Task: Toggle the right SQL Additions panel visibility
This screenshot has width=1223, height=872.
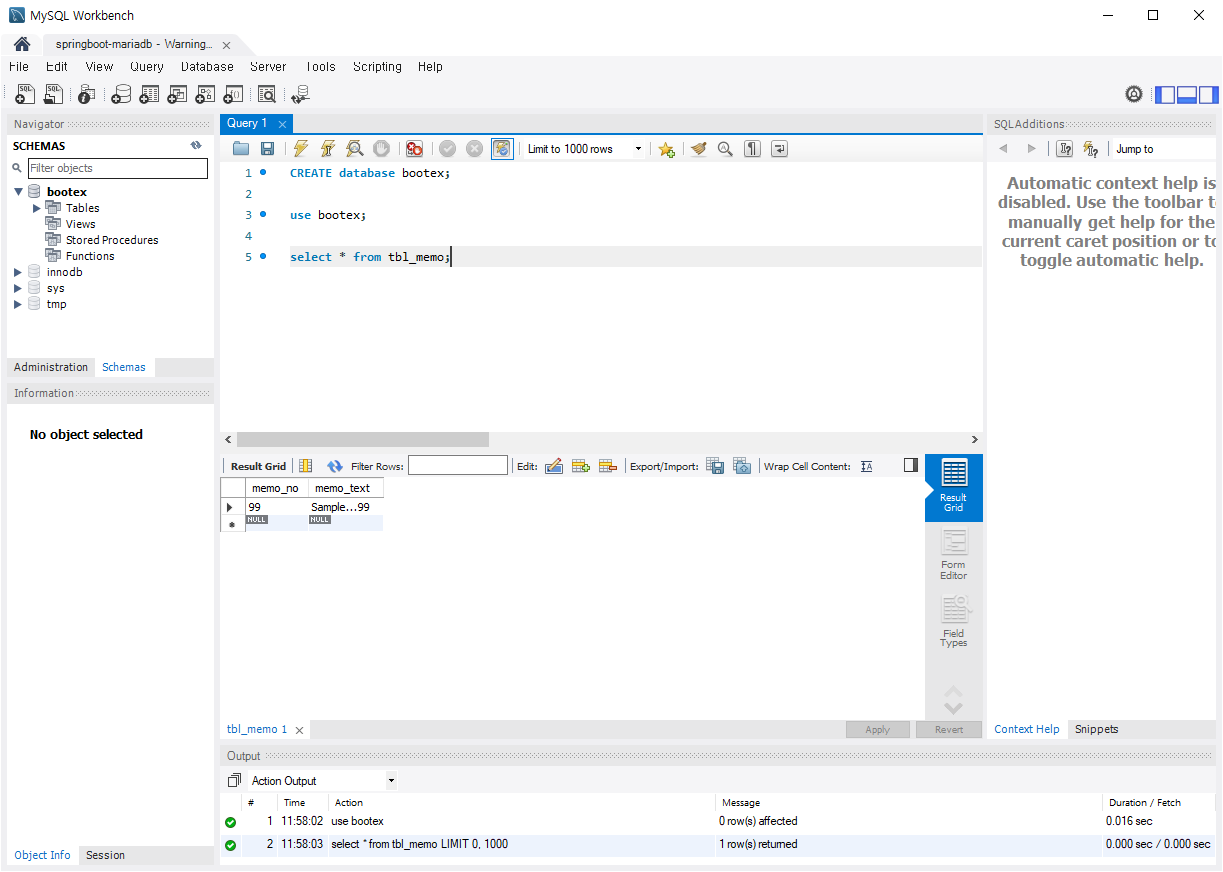Action: (x=1209, y=95)
